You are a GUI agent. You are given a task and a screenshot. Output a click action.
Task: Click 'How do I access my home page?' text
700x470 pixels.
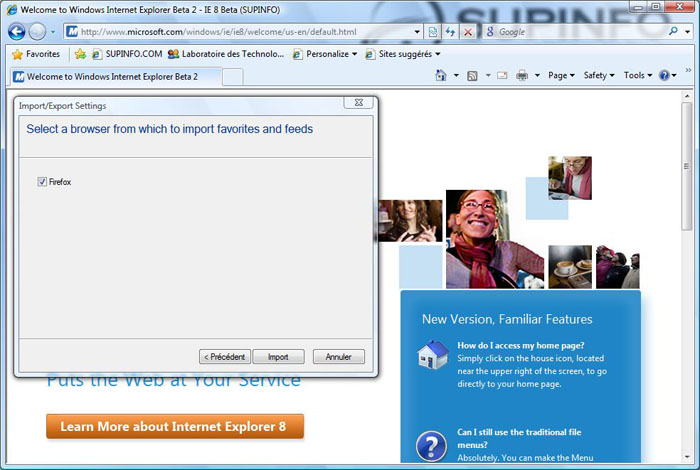(x=521, y=345)
